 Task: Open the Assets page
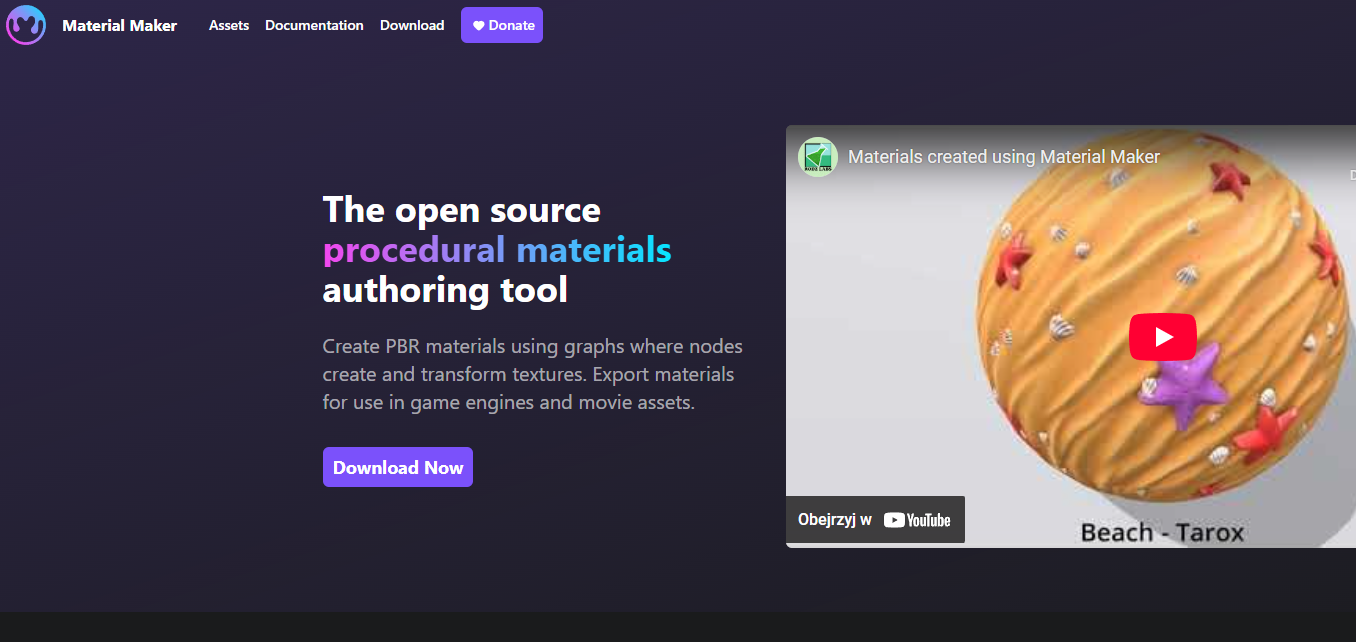coord(229,25)
